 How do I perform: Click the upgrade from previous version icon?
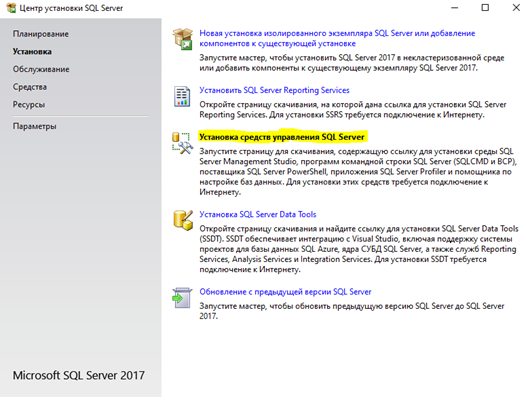click(182, 298)
